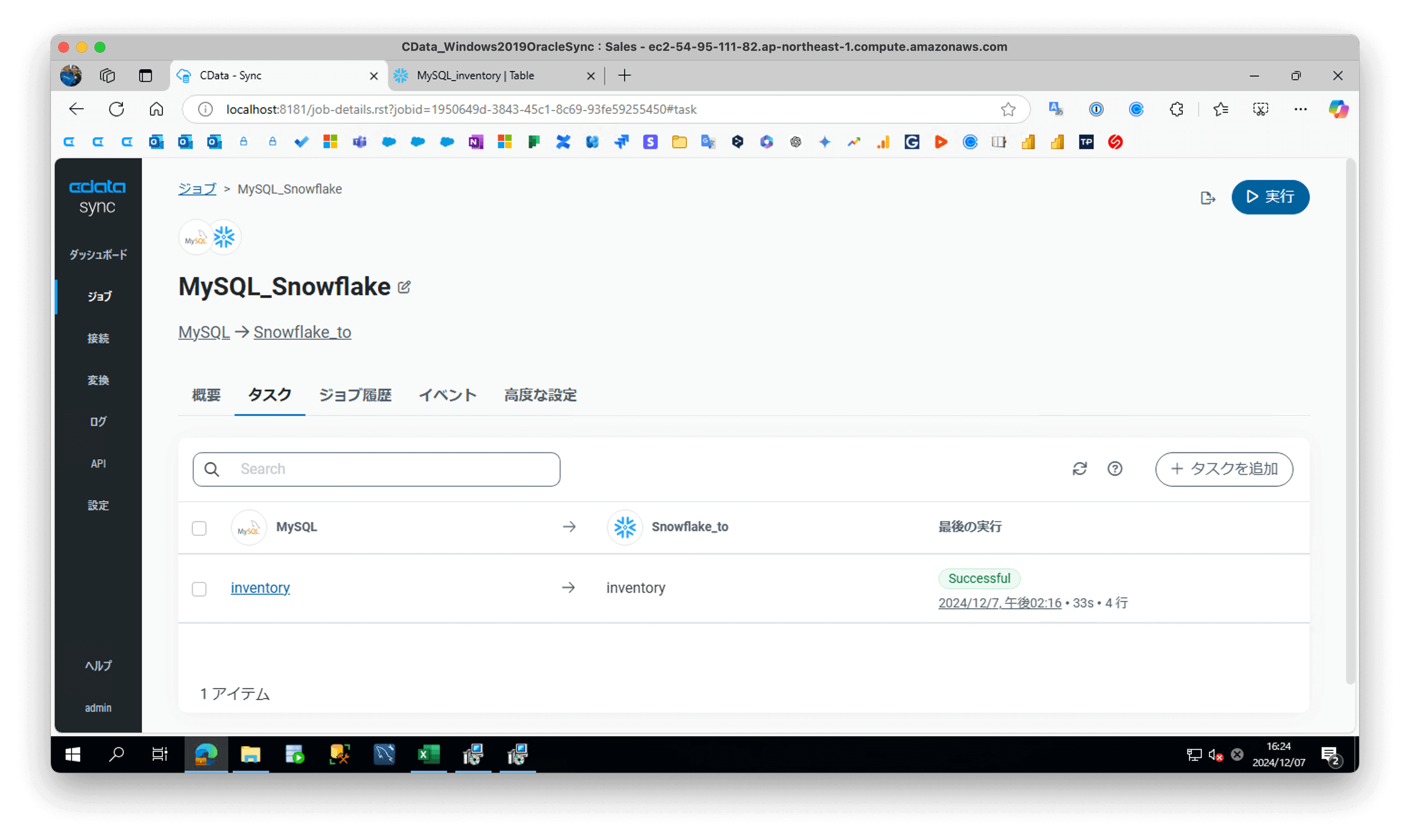Viewport: 1410px width, 840px height.
Task: Toggle the select-all header checkbox
Action: point(199,528)
